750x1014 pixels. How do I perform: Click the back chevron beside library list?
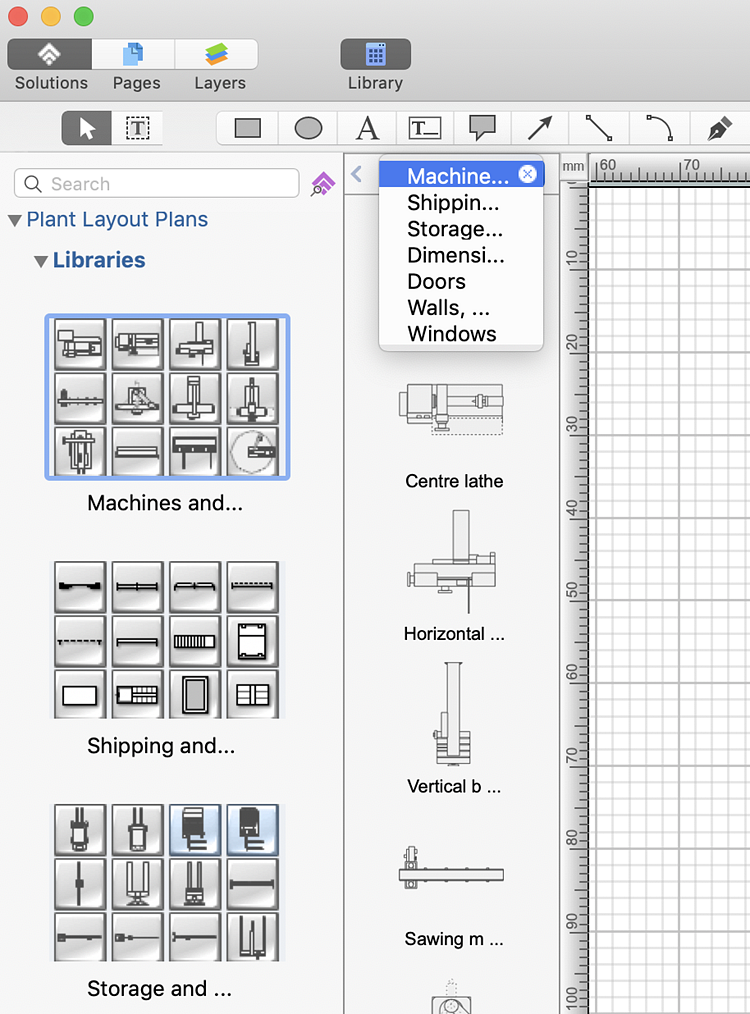pyautogui.click(x=357, y=175)
